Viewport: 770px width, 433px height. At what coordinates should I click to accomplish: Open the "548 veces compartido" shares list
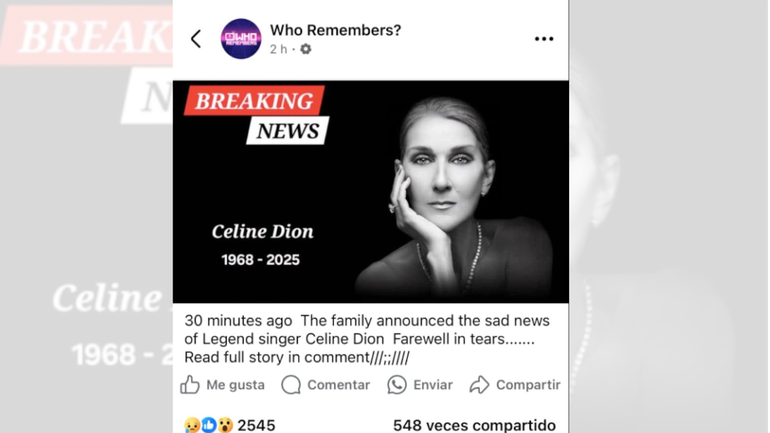(x=474, y=425)
